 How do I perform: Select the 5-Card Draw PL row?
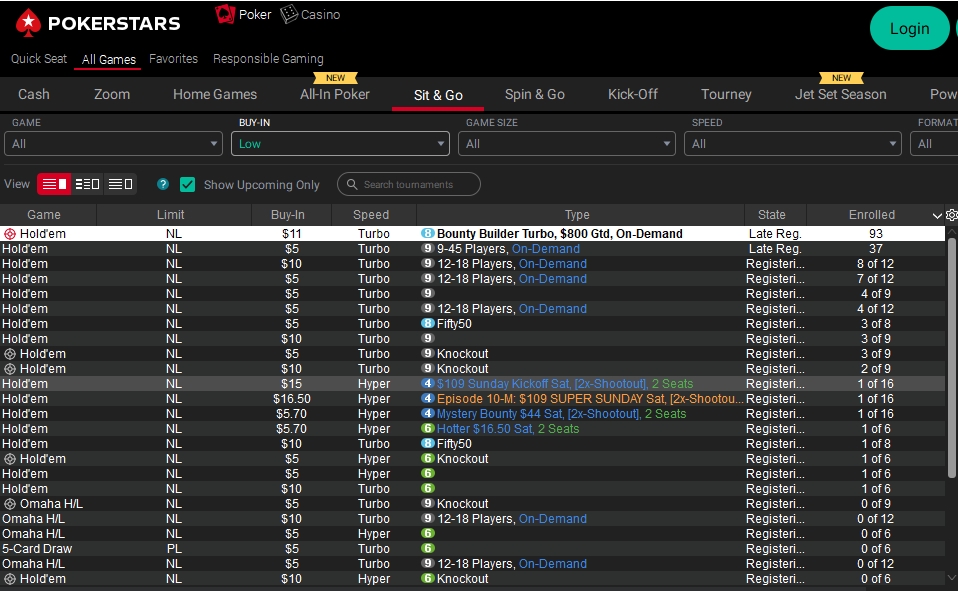click(x=472, y=549)
